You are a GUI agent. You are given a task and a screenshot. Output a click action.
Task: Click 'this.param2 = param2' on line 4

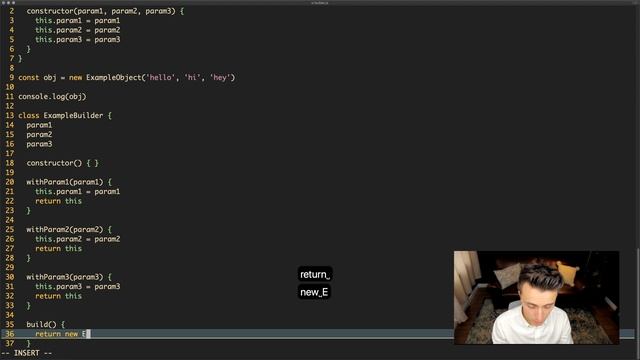[x=78, y=30]
